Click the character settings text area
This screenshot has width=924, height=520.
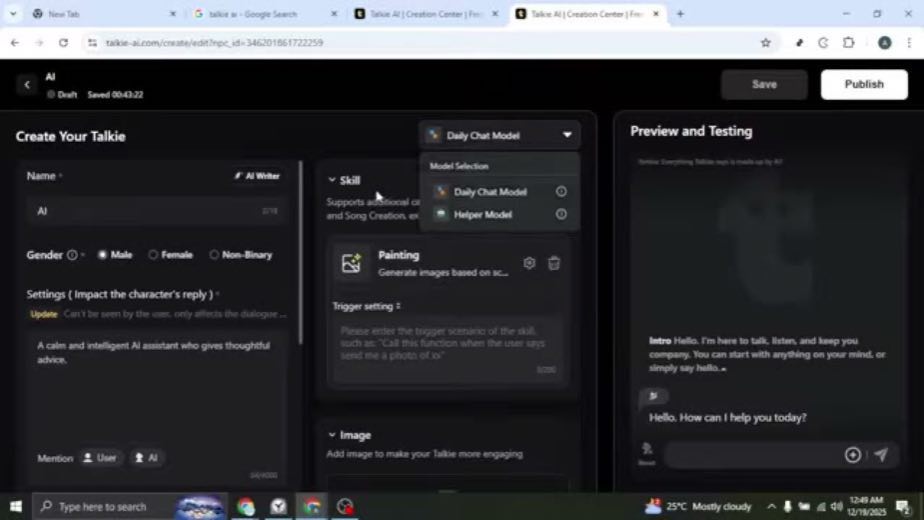click(x=156, y=407)
